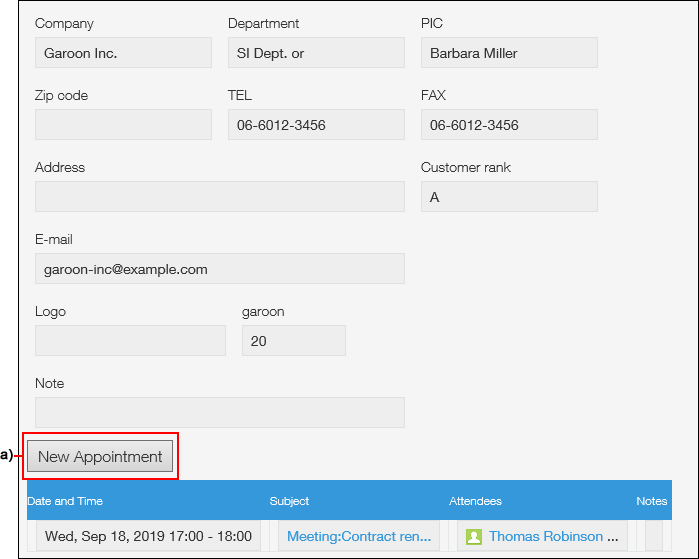The width and height of the screenshot is (699, 559).
Task: Click the Subject column header
Action: point(289,501)
